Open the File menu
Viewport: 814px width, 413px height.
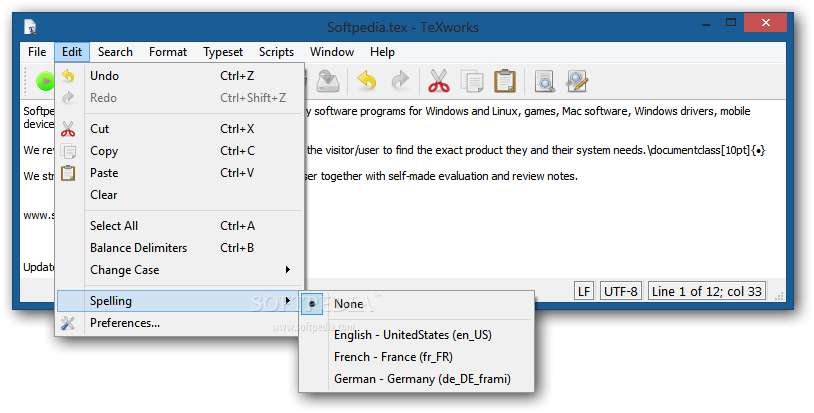(37, 52)
